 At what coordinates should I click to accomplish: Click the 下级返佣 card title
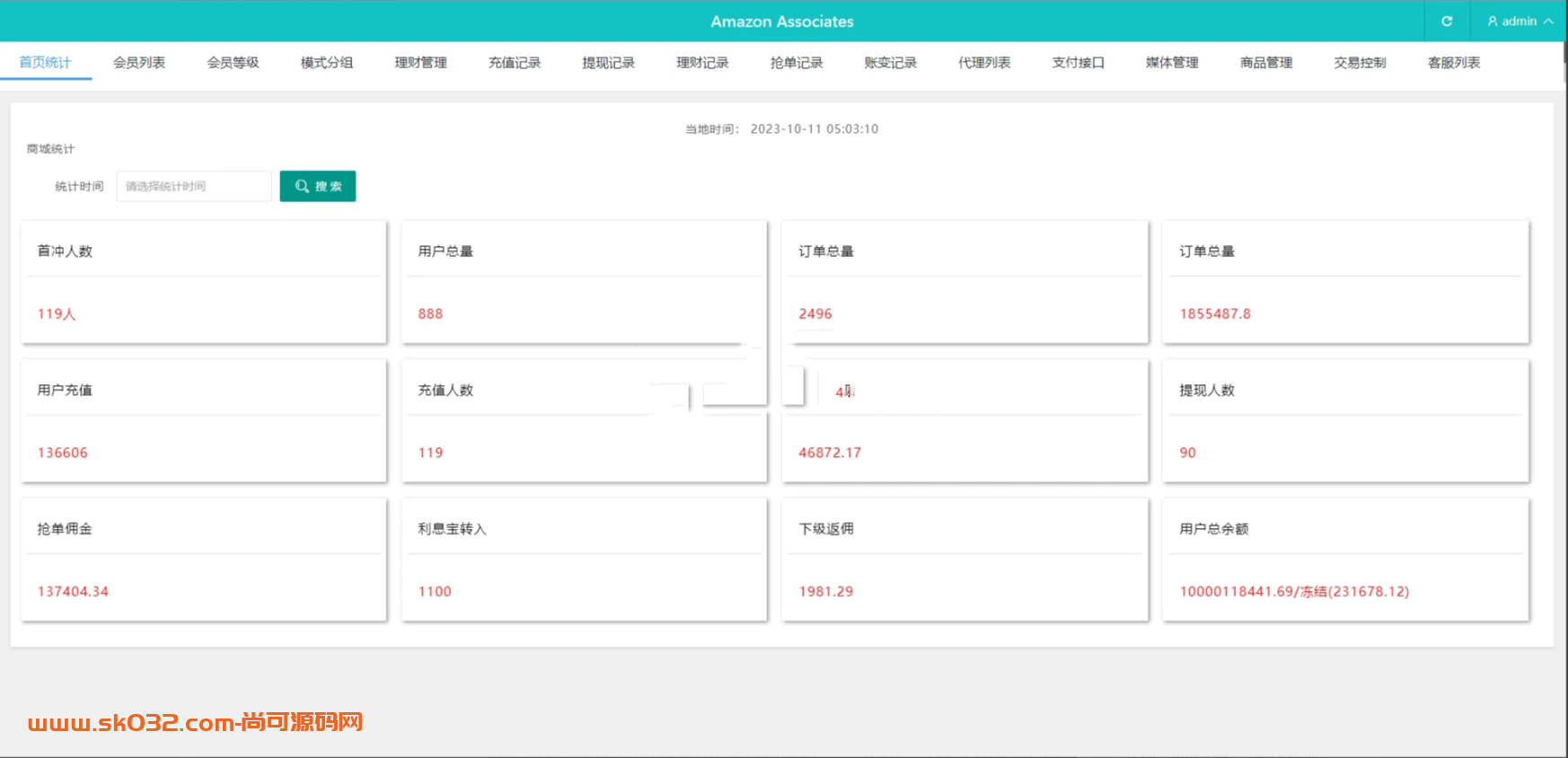tap(826, 528)
